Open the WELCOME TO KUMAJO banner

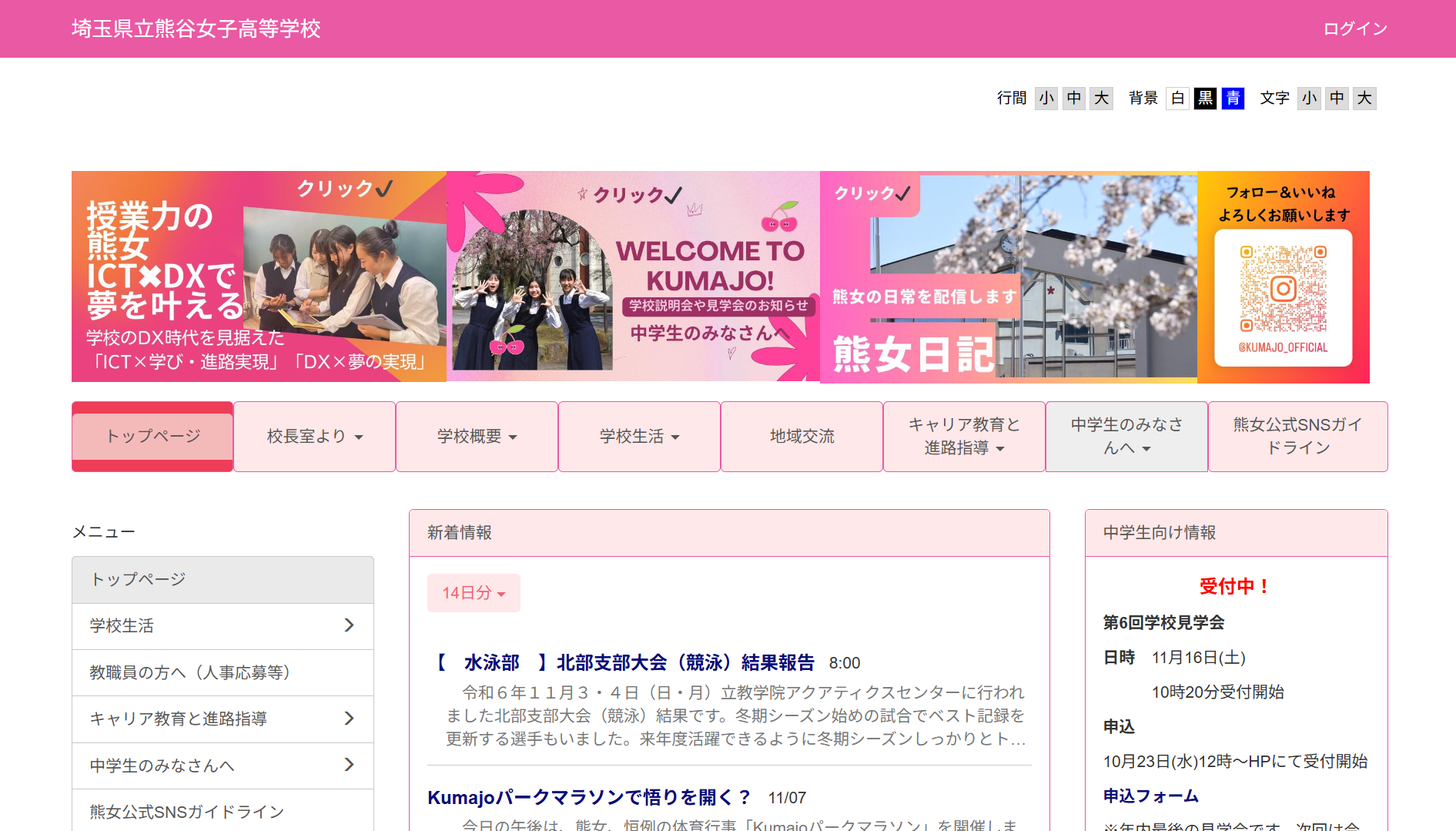633,276
